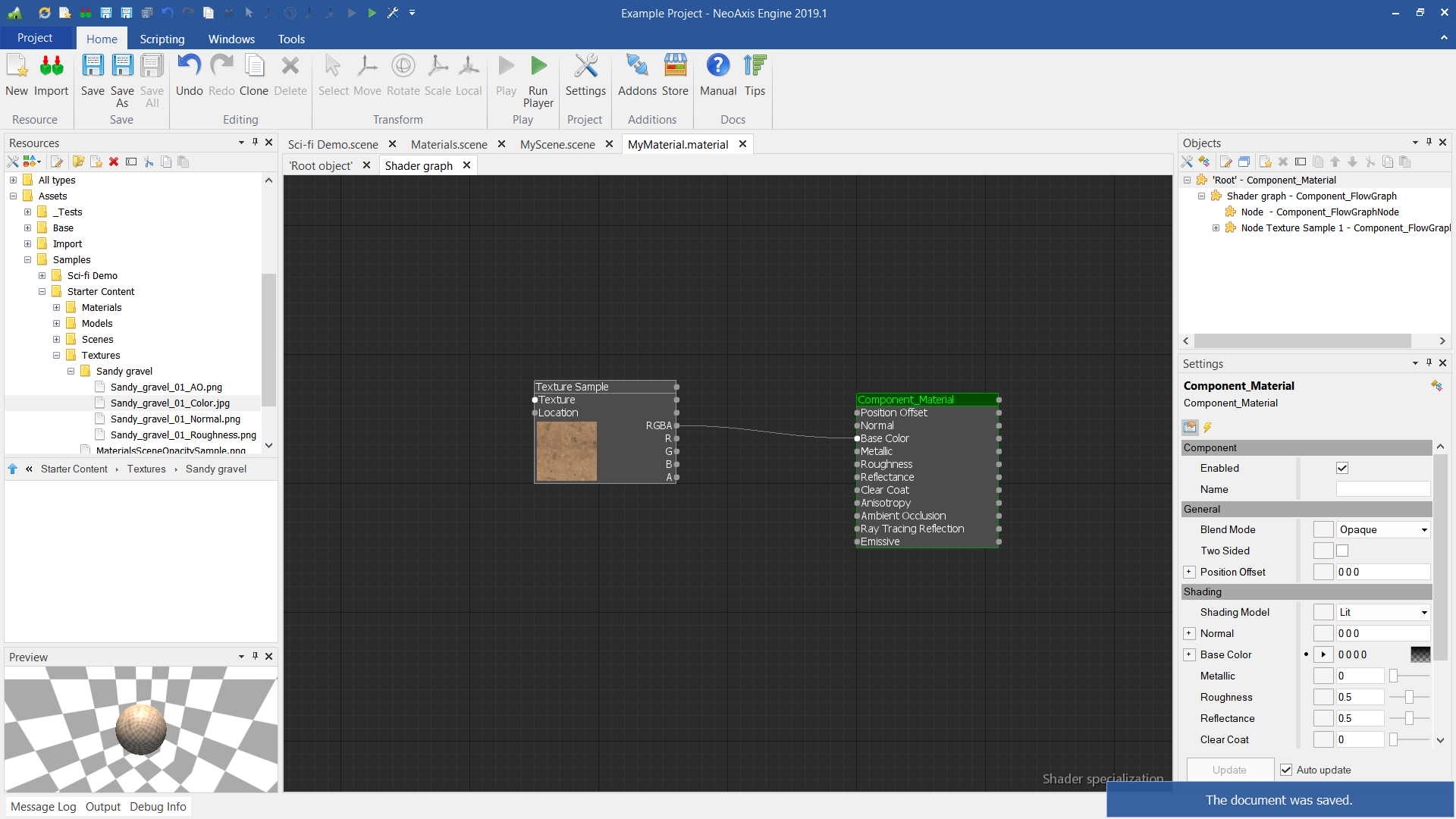Click the Message Log button
Screen dimensions: 1456x819
coord(43,807)
